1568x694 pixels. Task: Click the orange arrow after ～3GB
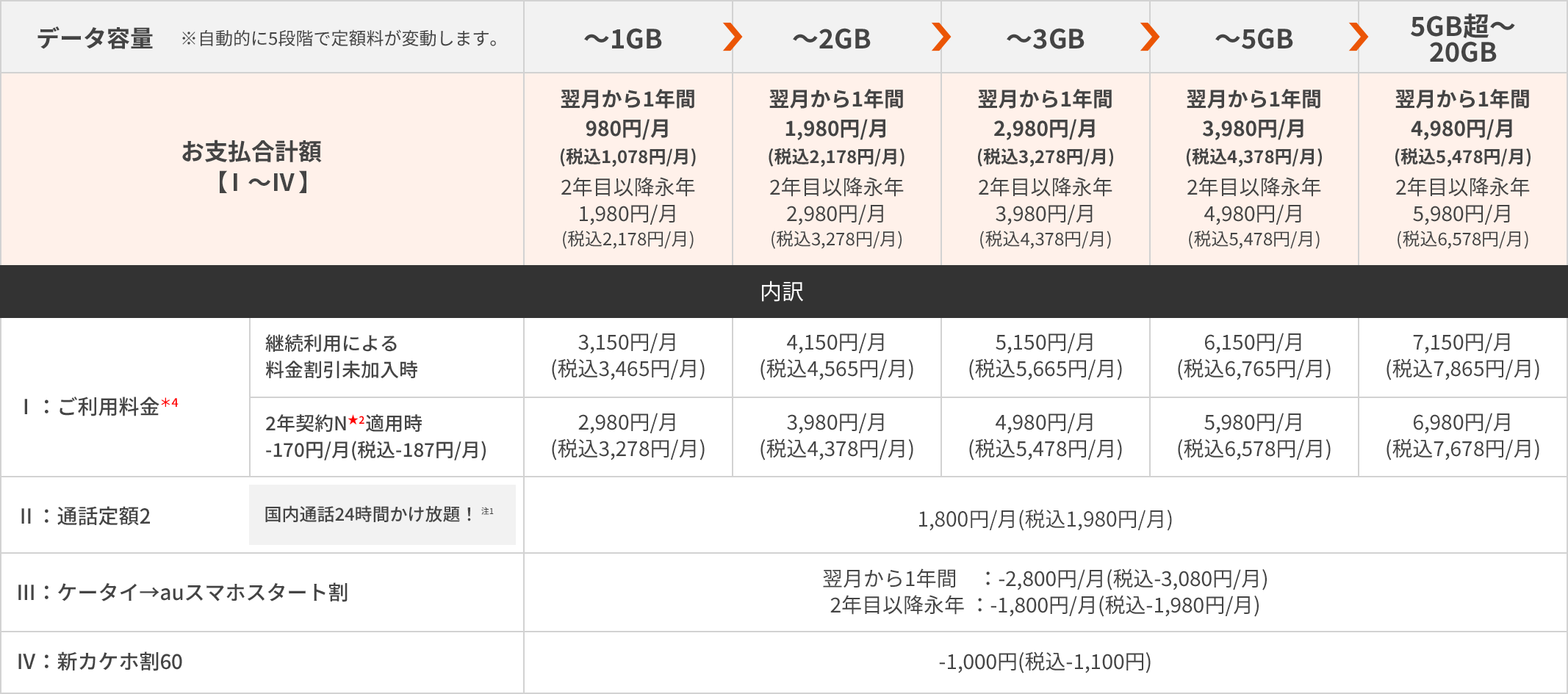[1150, 37]
